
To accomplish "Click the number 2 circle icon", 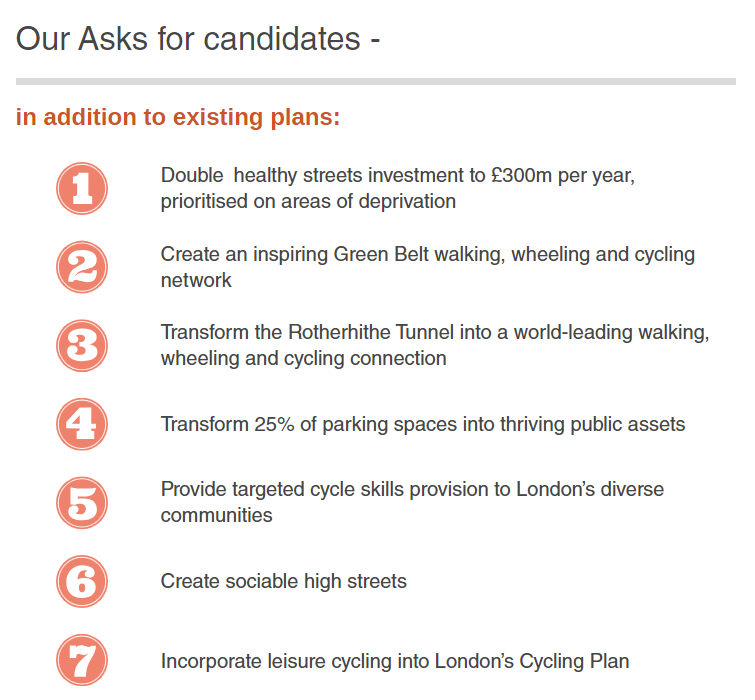I will 82,267.
